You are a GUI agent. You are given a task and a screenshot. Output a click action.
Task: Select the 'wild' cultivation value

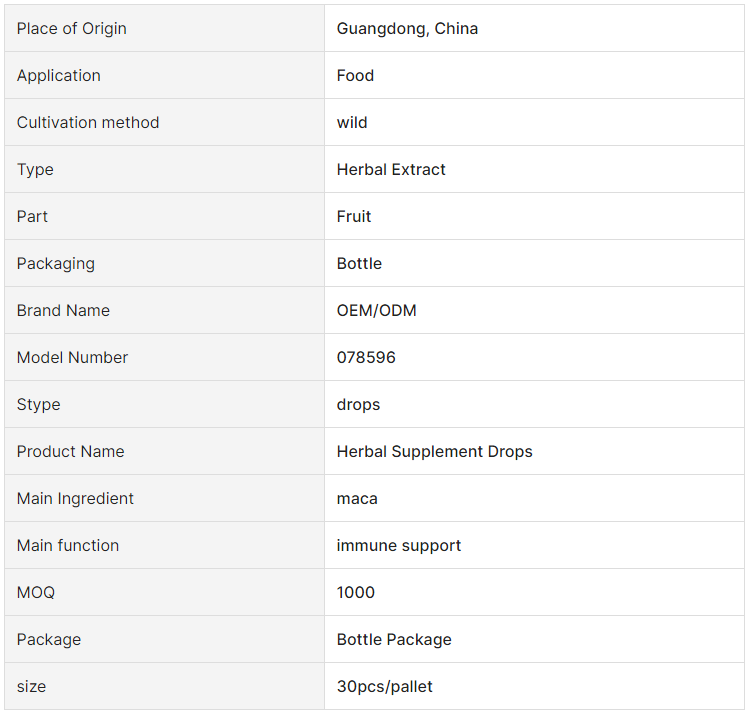point(352,123)
